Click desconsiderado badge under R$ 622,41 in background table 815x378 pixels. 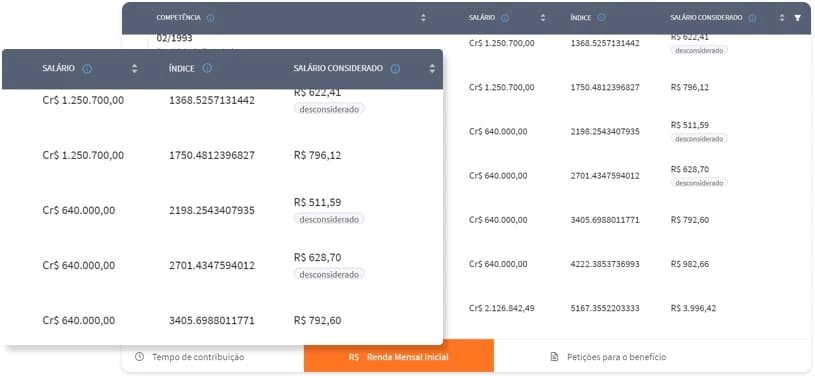[x=699, y=50]
